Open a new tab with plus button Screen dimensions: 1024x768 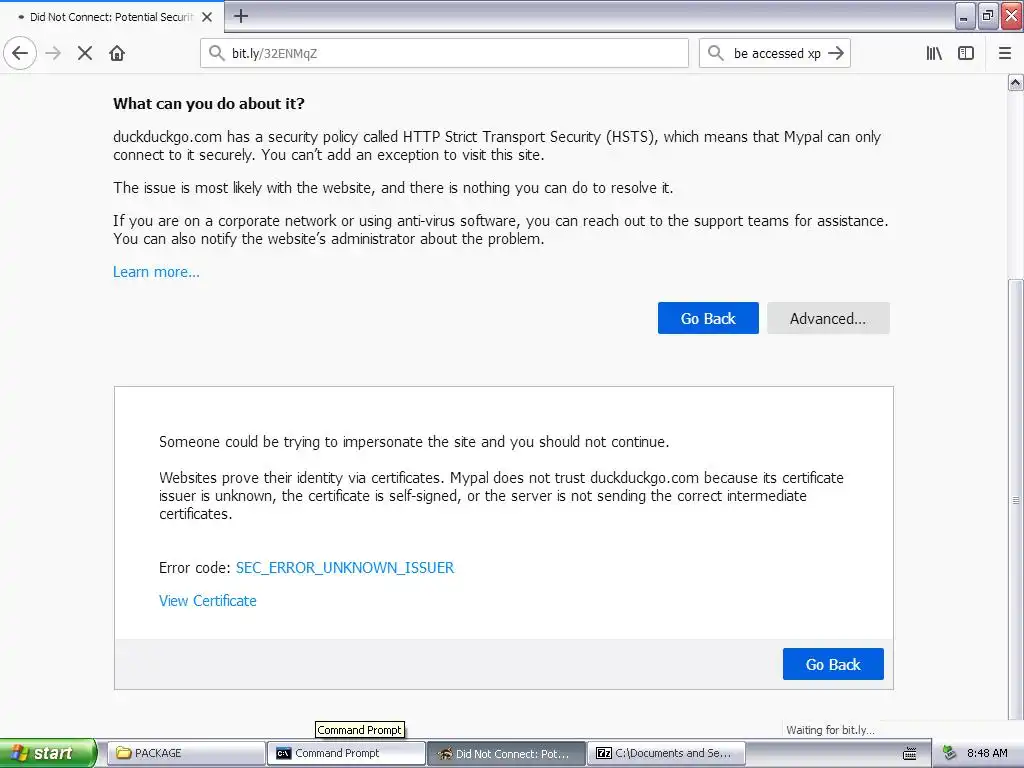pos(241,16)
